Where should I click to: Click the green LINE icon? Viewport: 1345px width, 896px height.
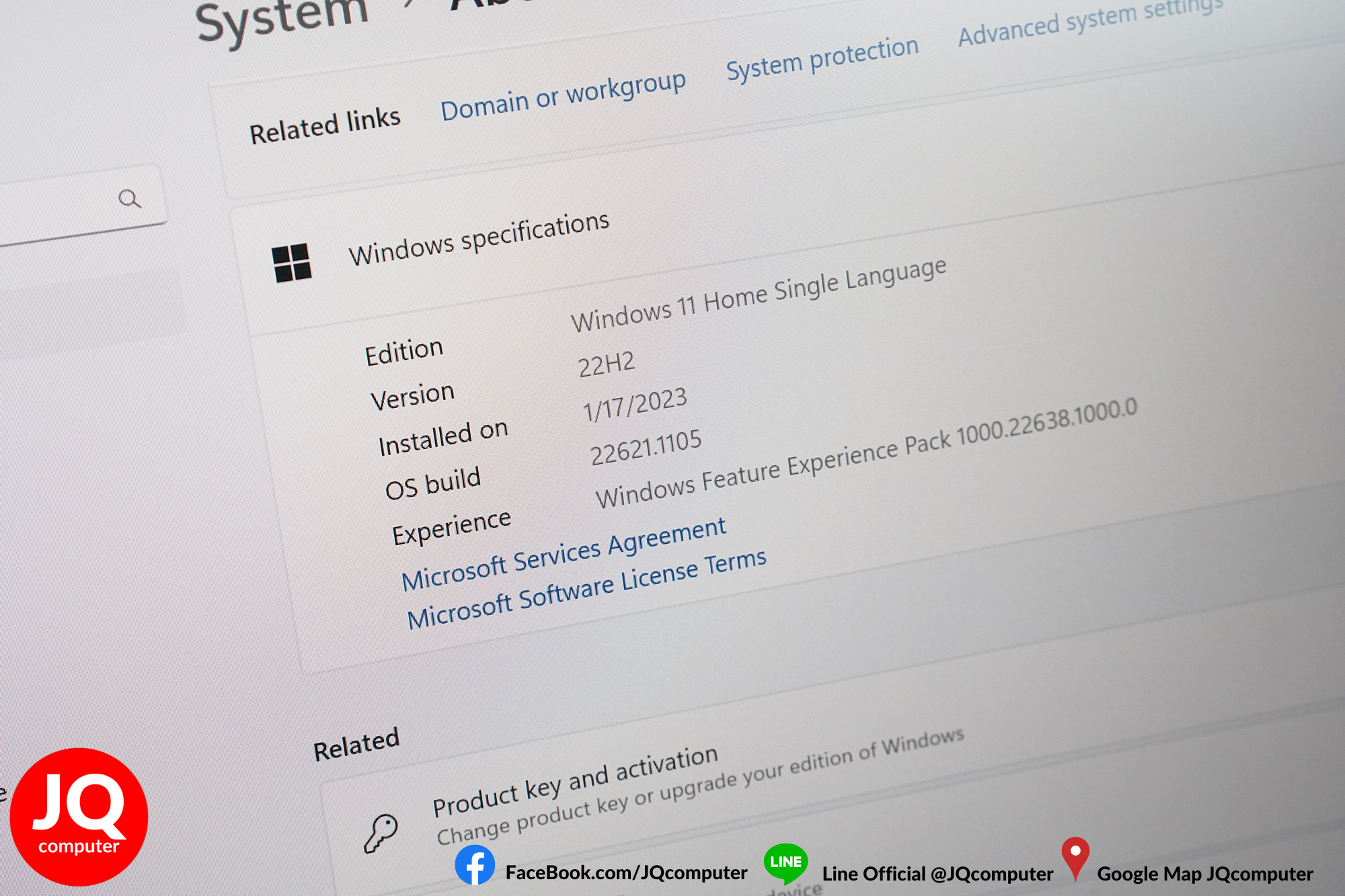[x=786, y=863]
